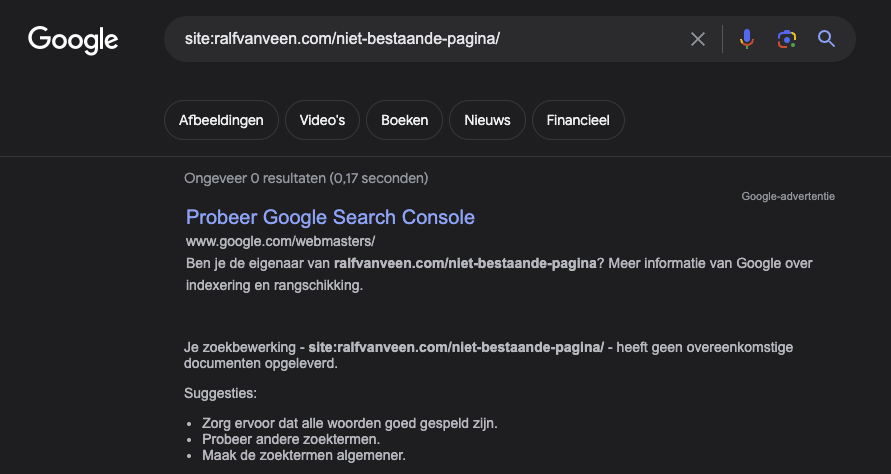Switch to the Afbeeldingen filter
891x474 pixels.
coord(221,120)
